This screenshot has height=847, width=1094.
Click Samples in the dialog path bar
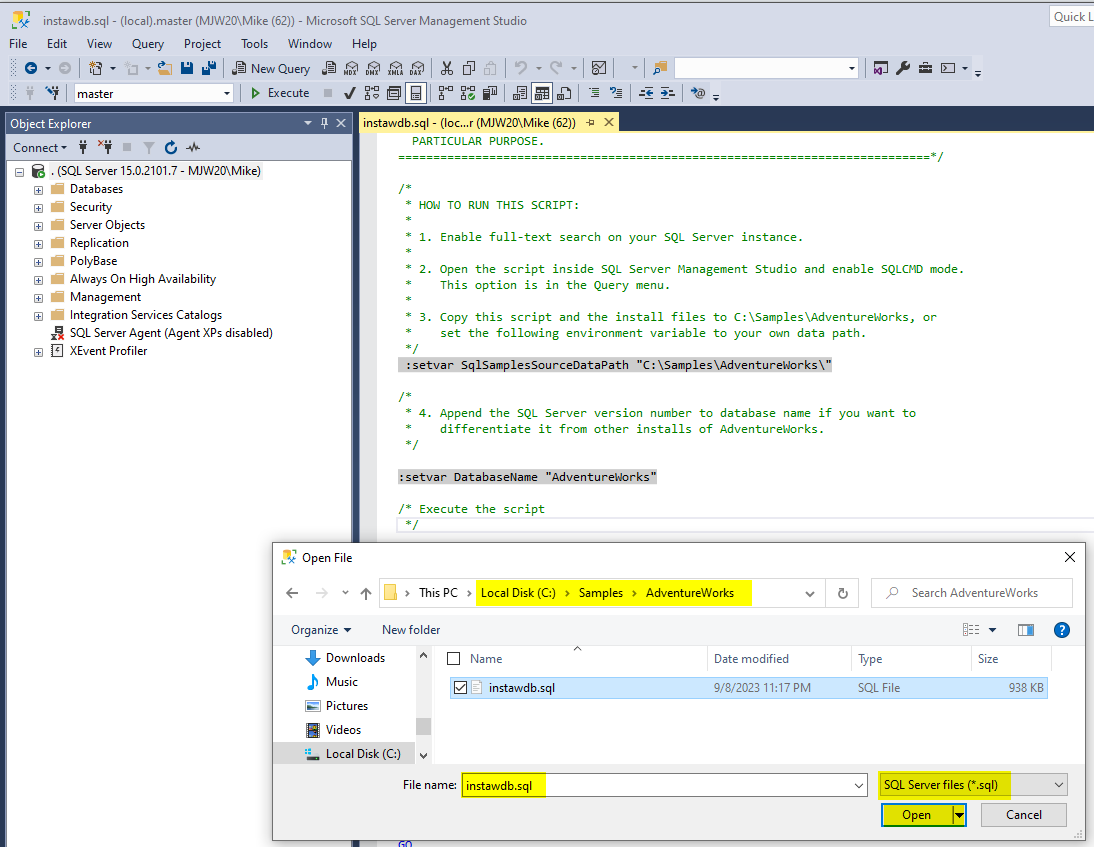point(601,593)
